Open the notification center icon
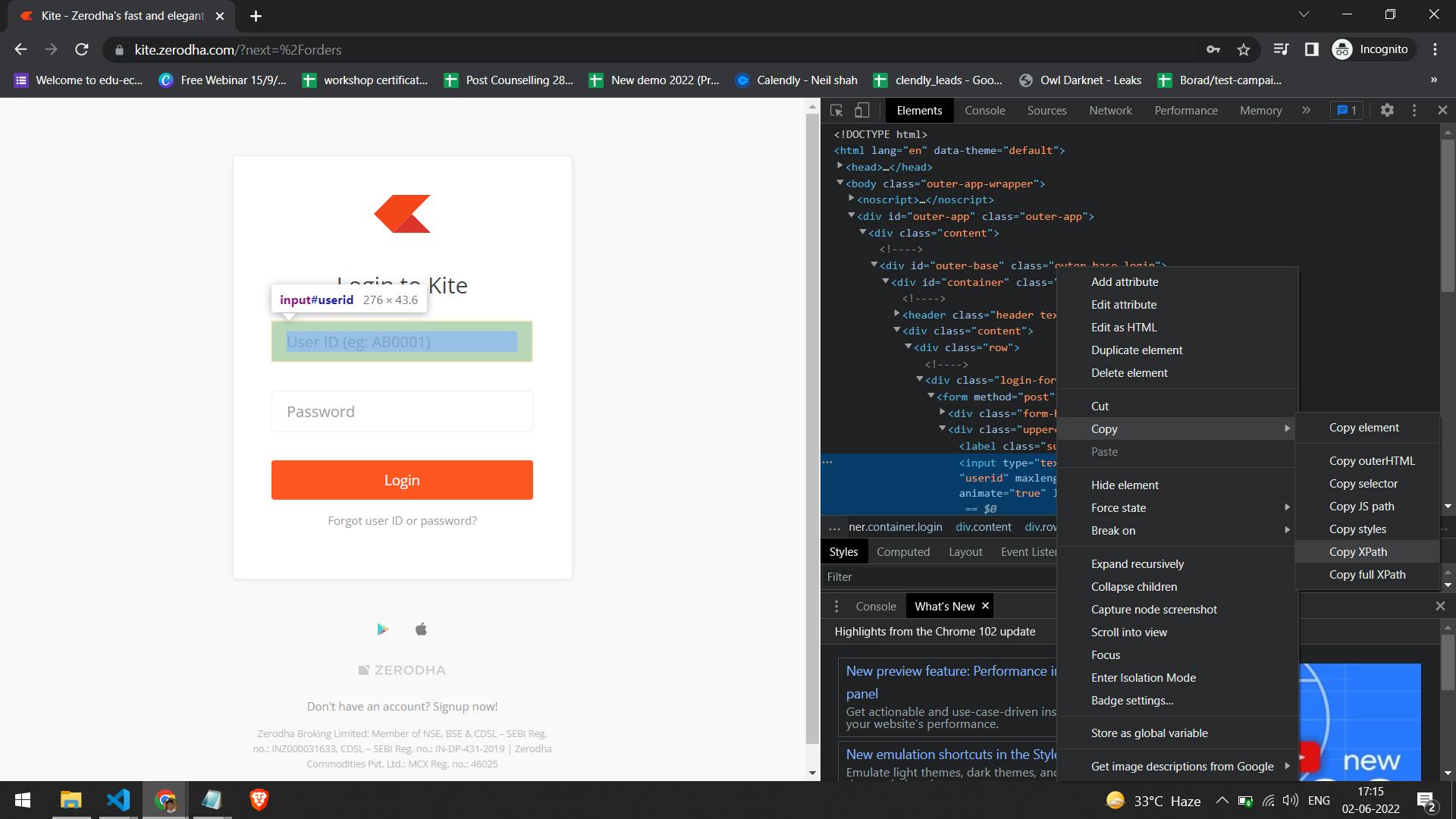The image size is (1456, 819). coord(1426,801)
